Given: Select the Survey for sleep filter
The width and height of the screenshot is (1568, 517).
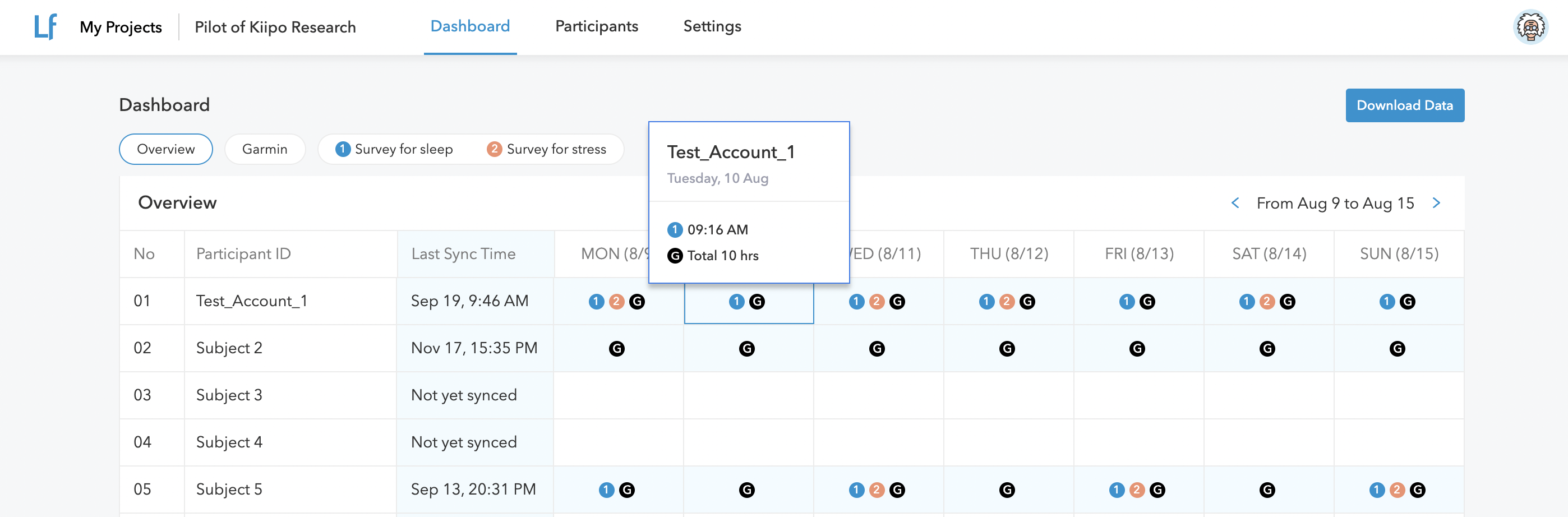Looking at the screenshot, I should pyautogui.click(x=394, y=149).
